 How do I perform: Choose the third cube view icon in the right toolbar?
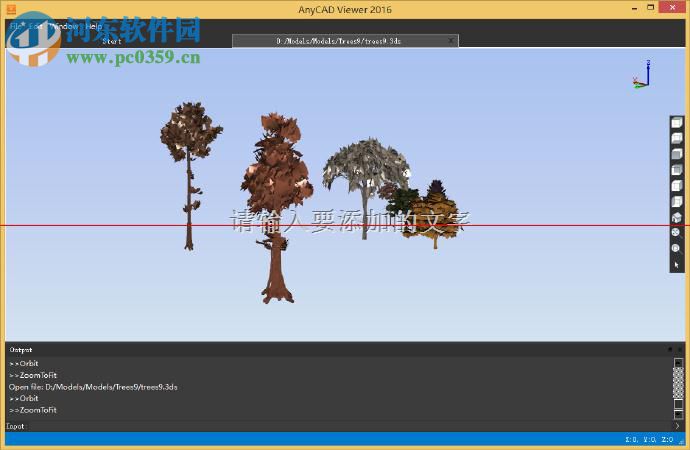pyautogui.click(x=677, y=154)
